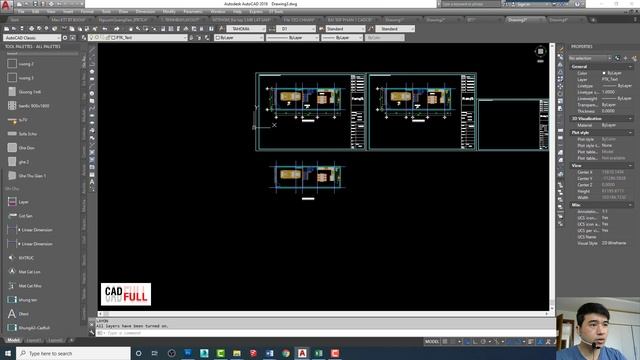Open the D1 dimension style dropdown

pyautogui.click(x=296, y=29)
